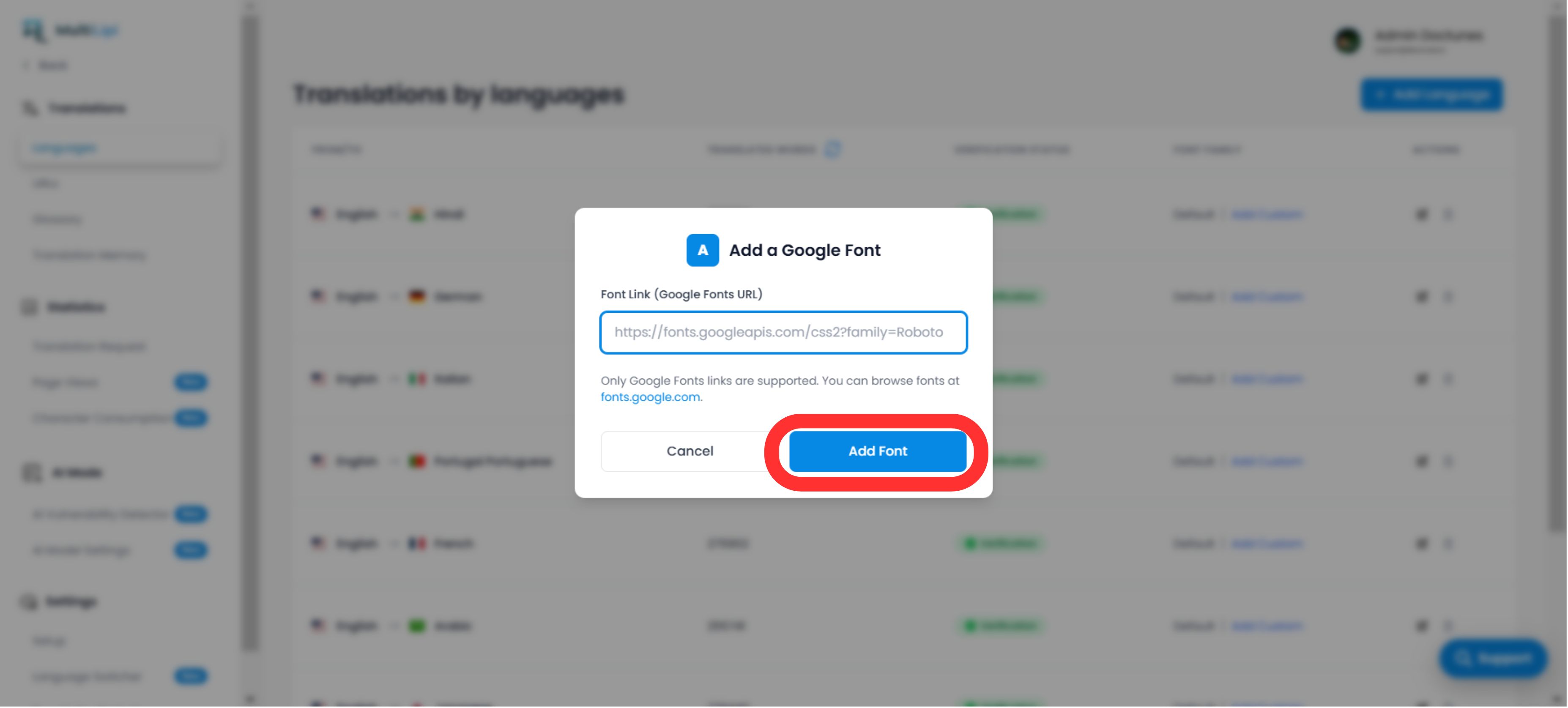The width and height of the screenshot is (1568, 708).
Task: Click the Add Font button
Action: (x=877, y=451)
